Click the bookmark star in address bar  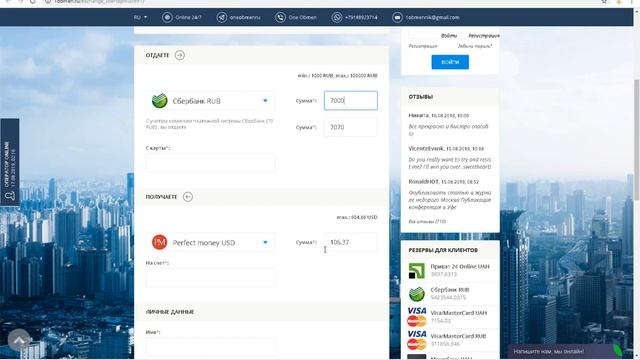(604, 2)
